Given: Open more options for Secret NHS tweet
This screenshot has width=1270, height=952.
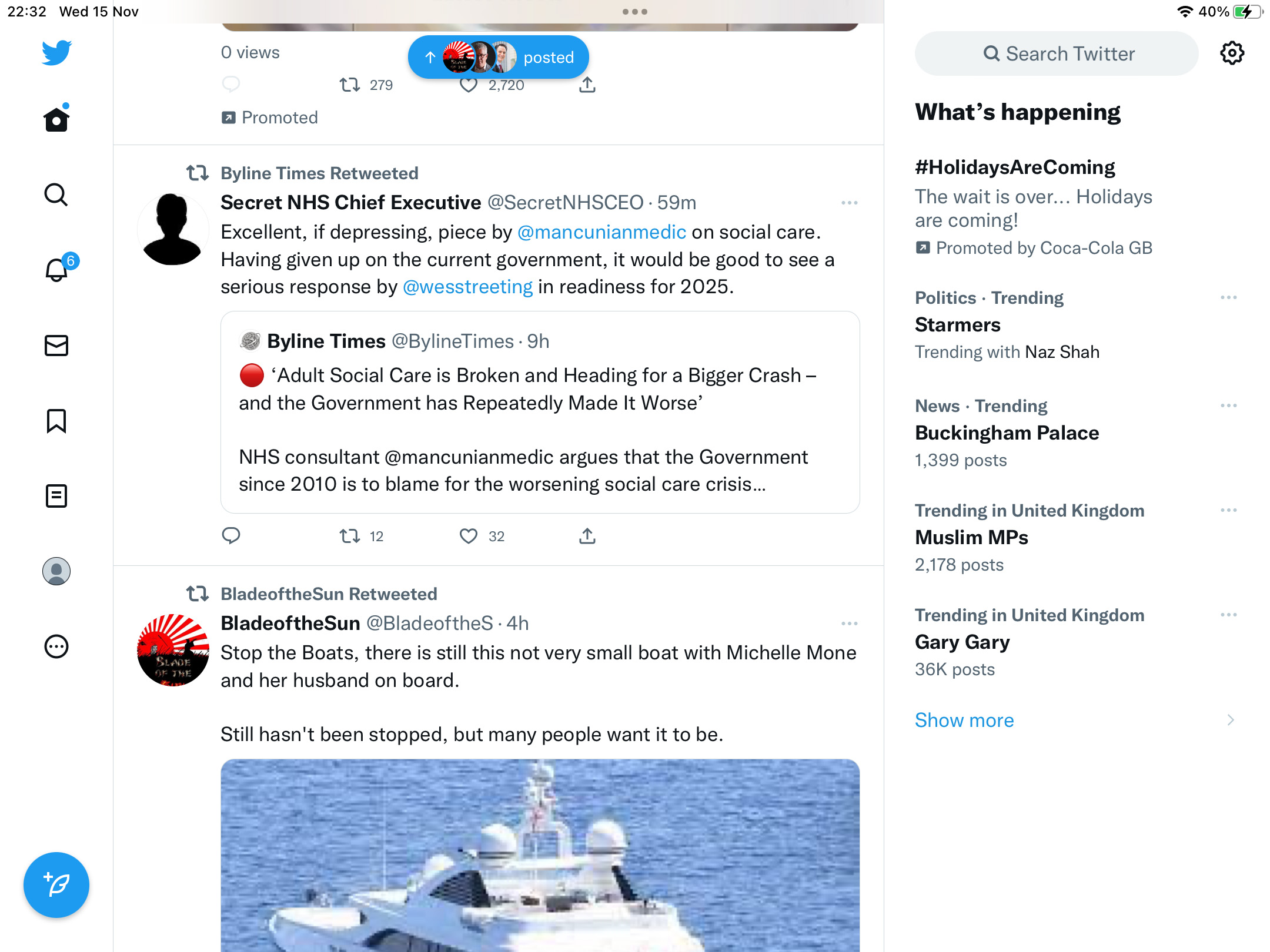Looking at the screenshot, I should 850,203.
